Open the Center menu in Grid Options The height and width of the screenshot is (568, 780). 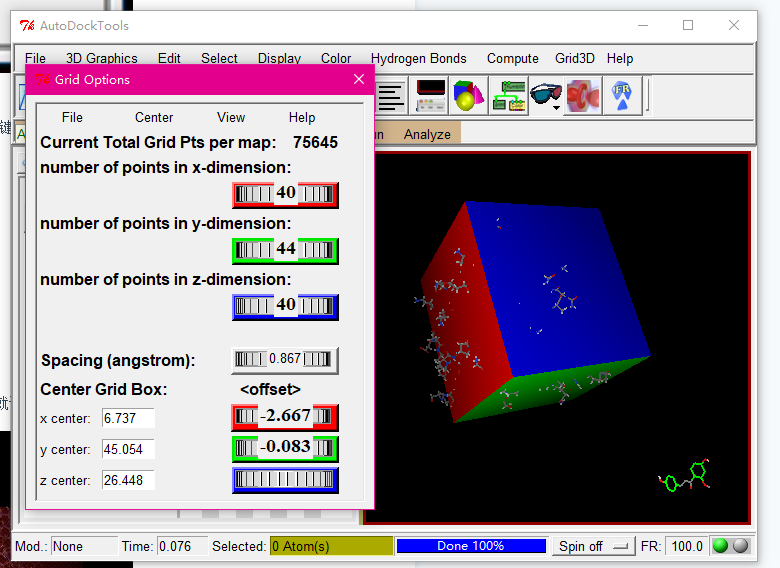click(154, 117)
